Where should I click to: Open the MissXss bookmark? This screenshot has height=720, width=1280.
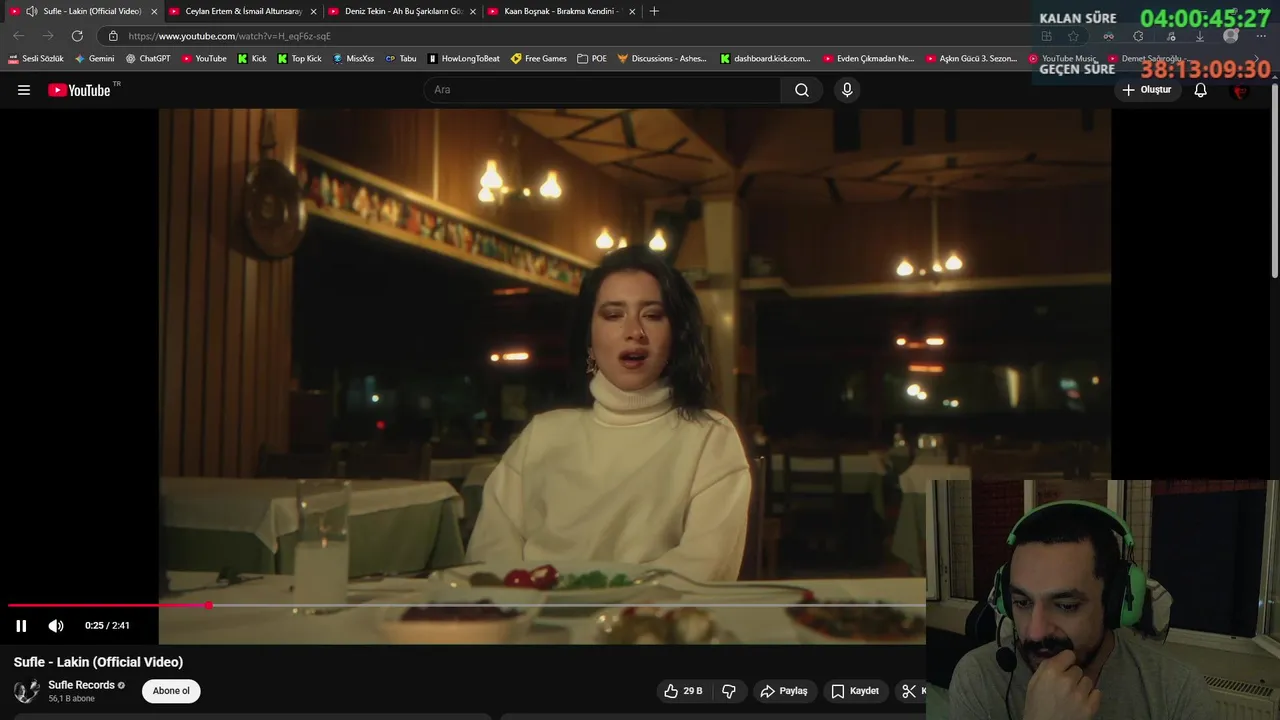[353, 59]
